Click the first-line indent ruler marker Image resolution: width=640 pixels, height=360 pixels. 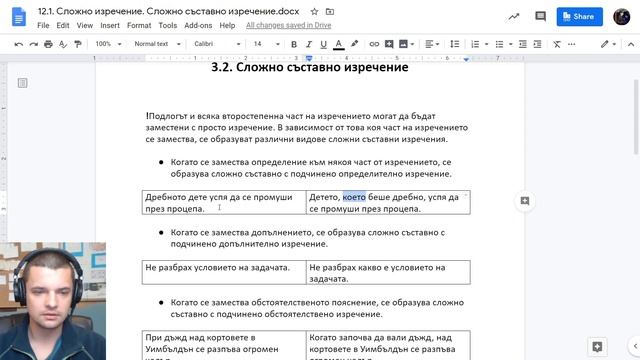tap(309, 57)
